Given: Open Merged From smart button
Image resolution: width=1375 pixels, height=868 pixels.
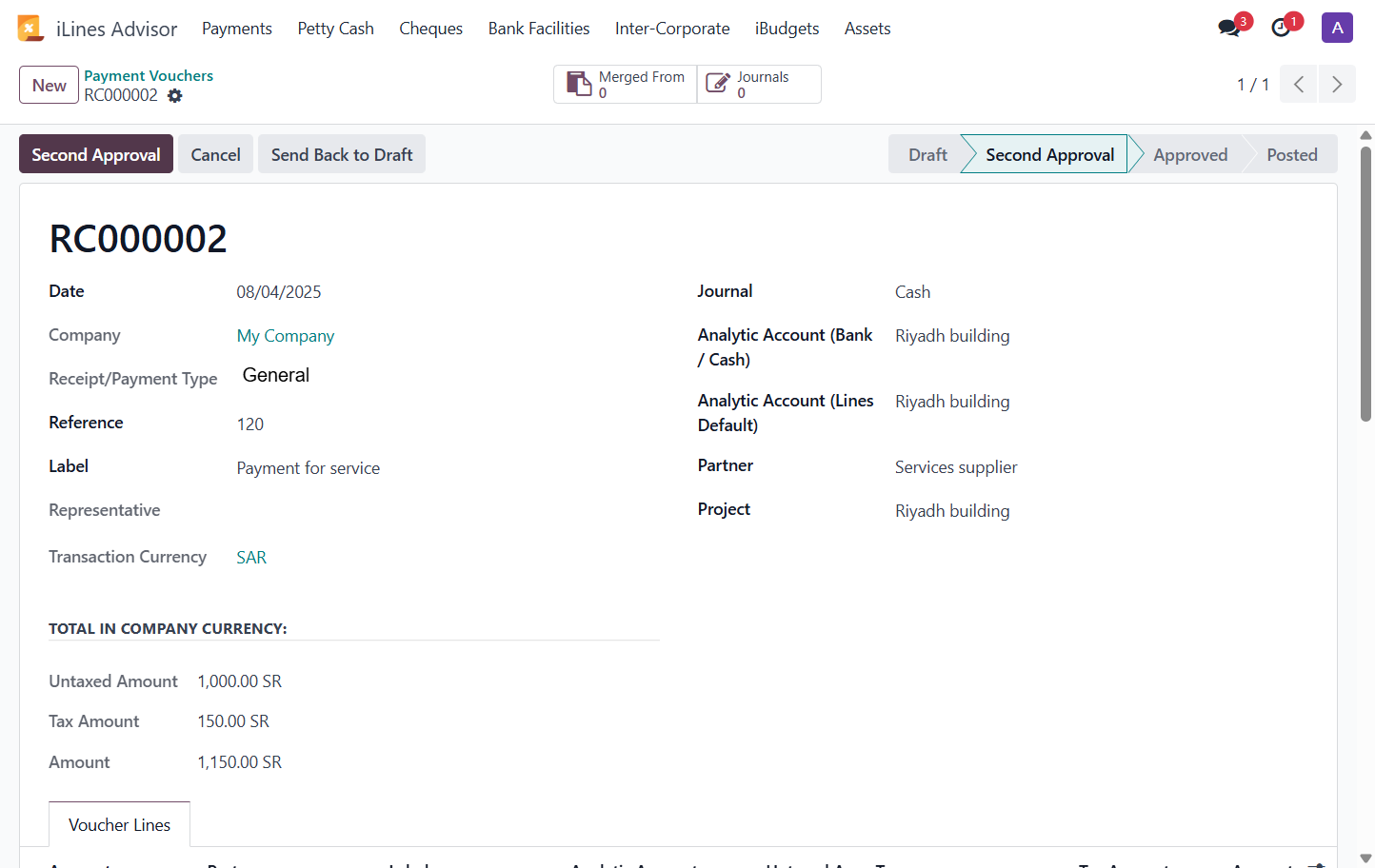Looking at the screenshot, I should [626, 84].
